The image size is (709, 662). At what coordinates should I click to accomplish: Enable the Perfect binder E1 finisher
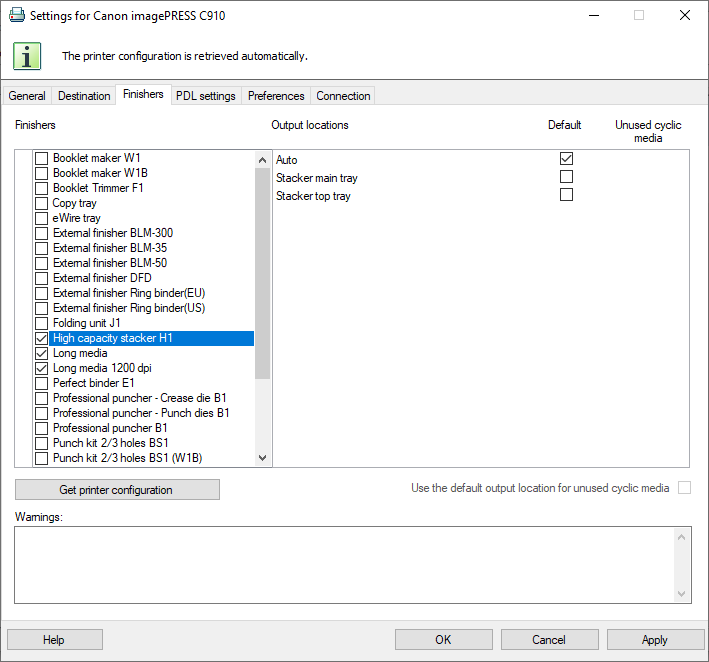[42, 383]
